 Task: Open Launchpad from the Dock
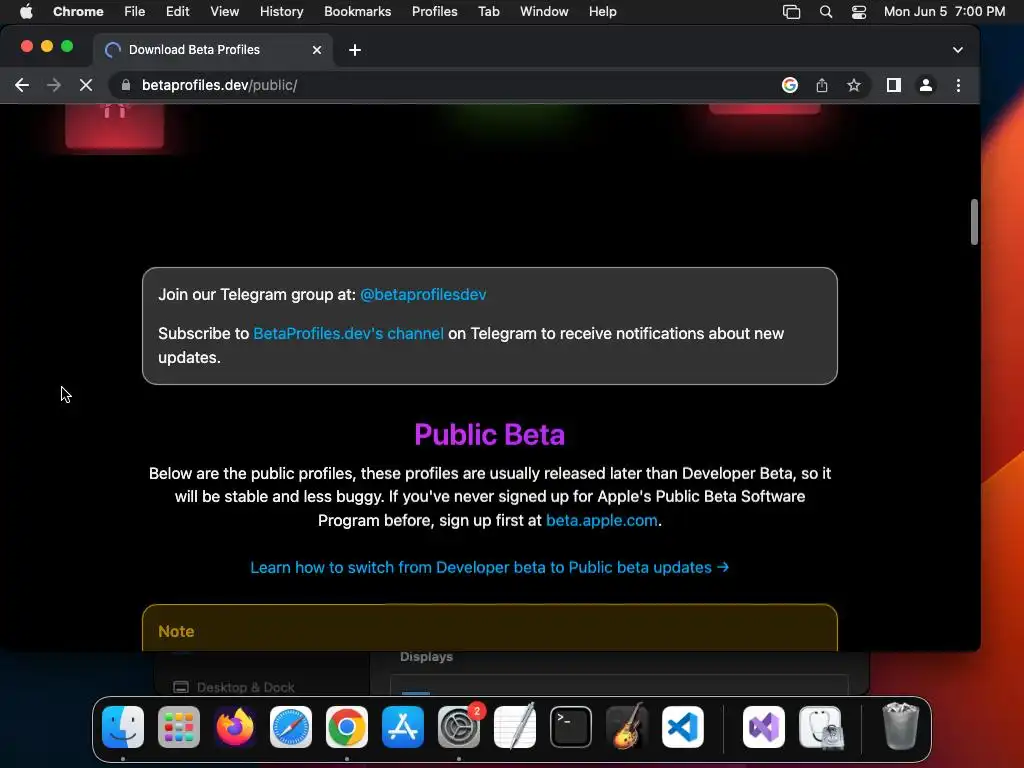[179, 727]
